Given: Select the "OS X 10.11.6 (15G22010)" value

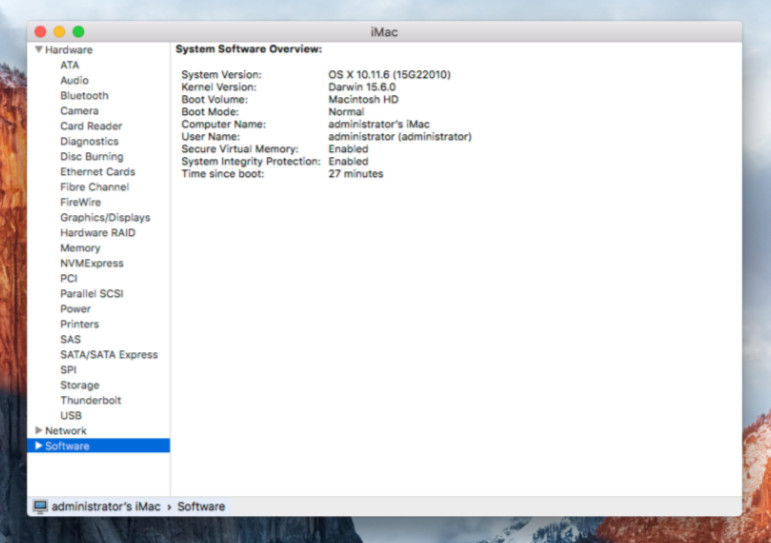Looking at the screenshot, I should [x=389, y=75].
